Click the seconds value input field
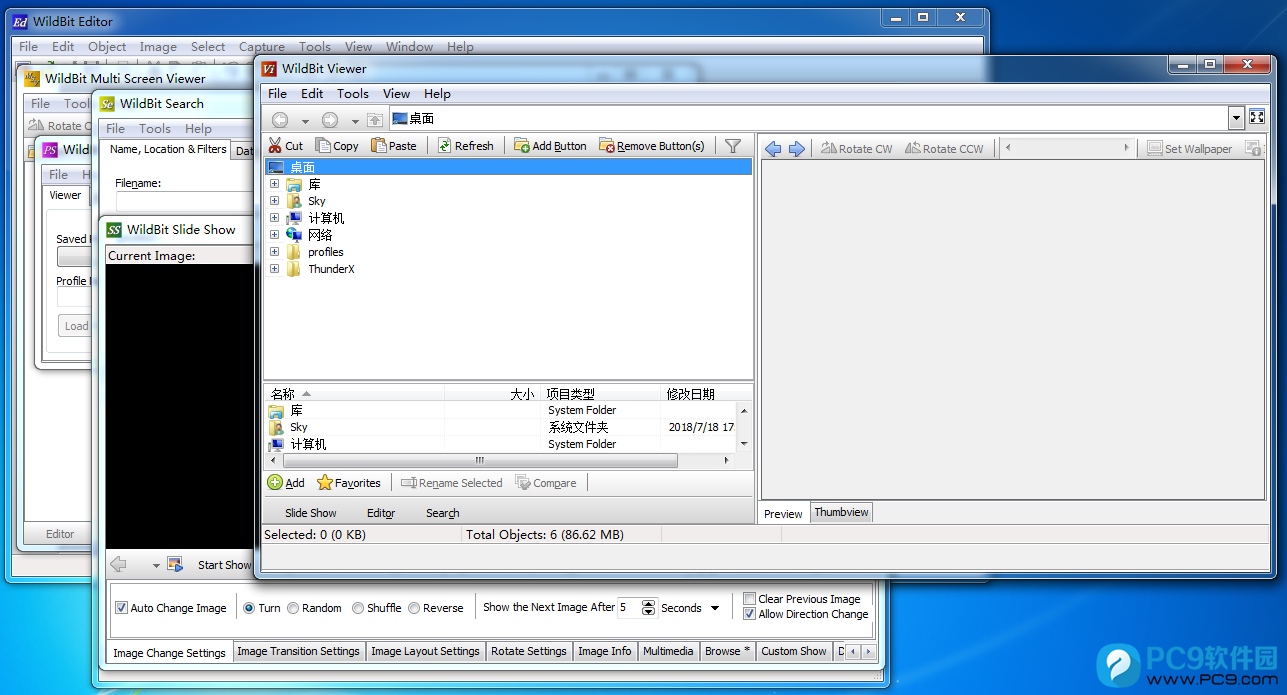Image resolution: width=1287 pixels, height=695 pixels. [629, 608]
